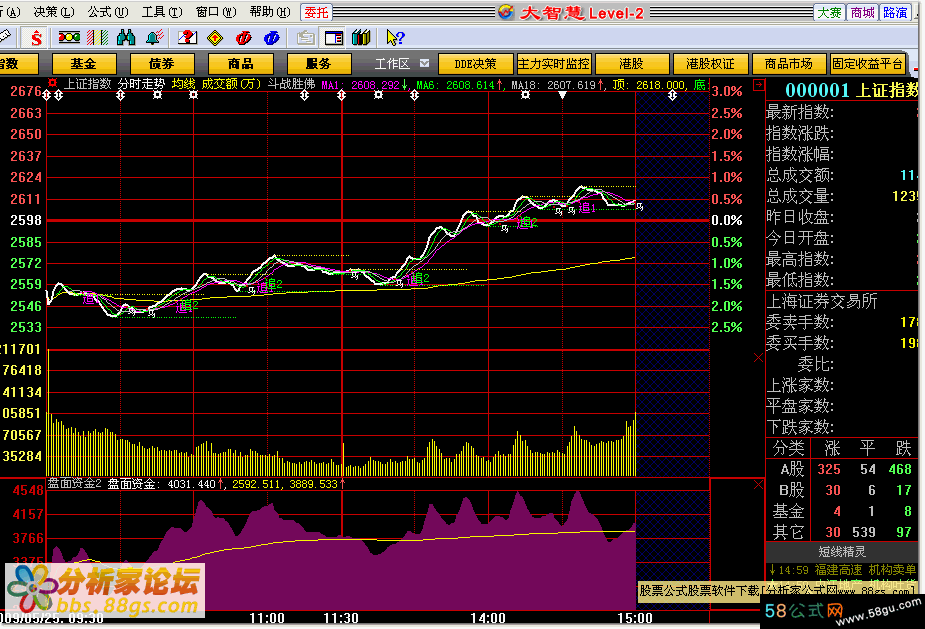The width and height of the screenshot is (925, 629).
Task: Open the 主力实时监控 tab
Action: coord(553,64)
